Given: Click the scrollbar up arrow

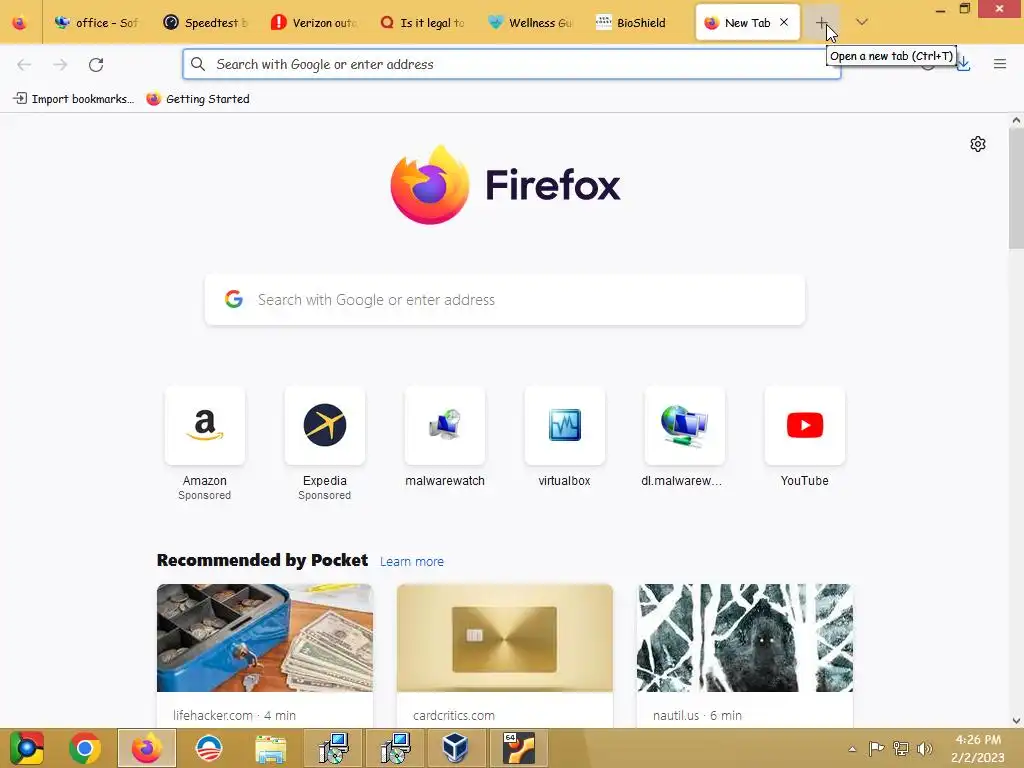Looking at the screenshot, I should coord(1016,120).
